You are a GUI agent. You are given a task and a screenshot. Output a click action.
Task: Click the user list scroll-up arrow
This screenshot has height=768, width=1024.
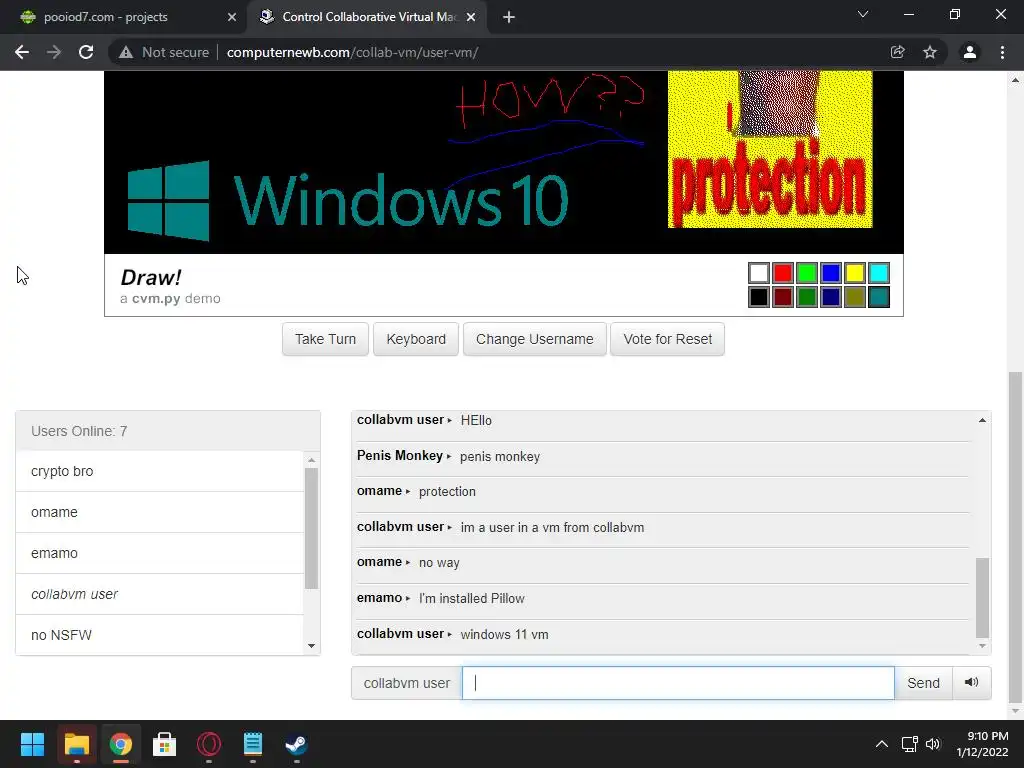312,460
